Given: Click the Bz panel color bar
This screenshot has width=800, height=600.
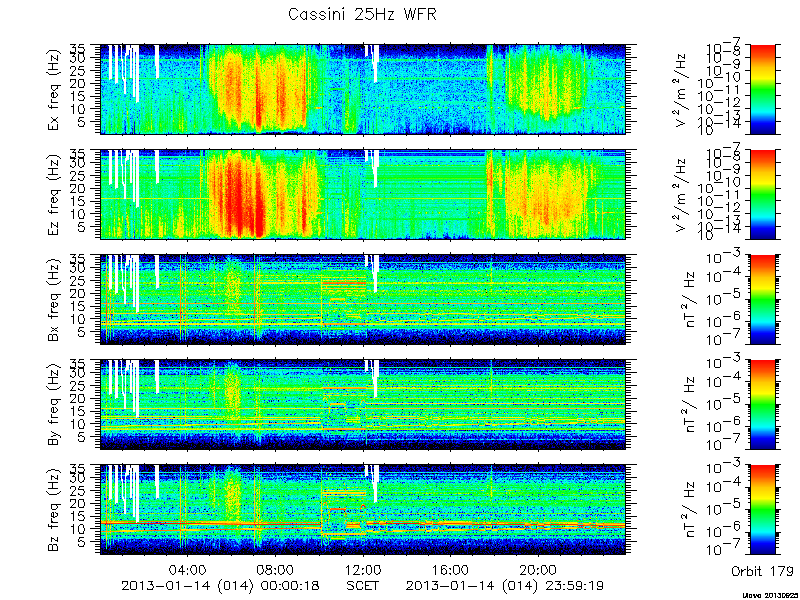Looking at the screenshot, I should pos(763,510).
